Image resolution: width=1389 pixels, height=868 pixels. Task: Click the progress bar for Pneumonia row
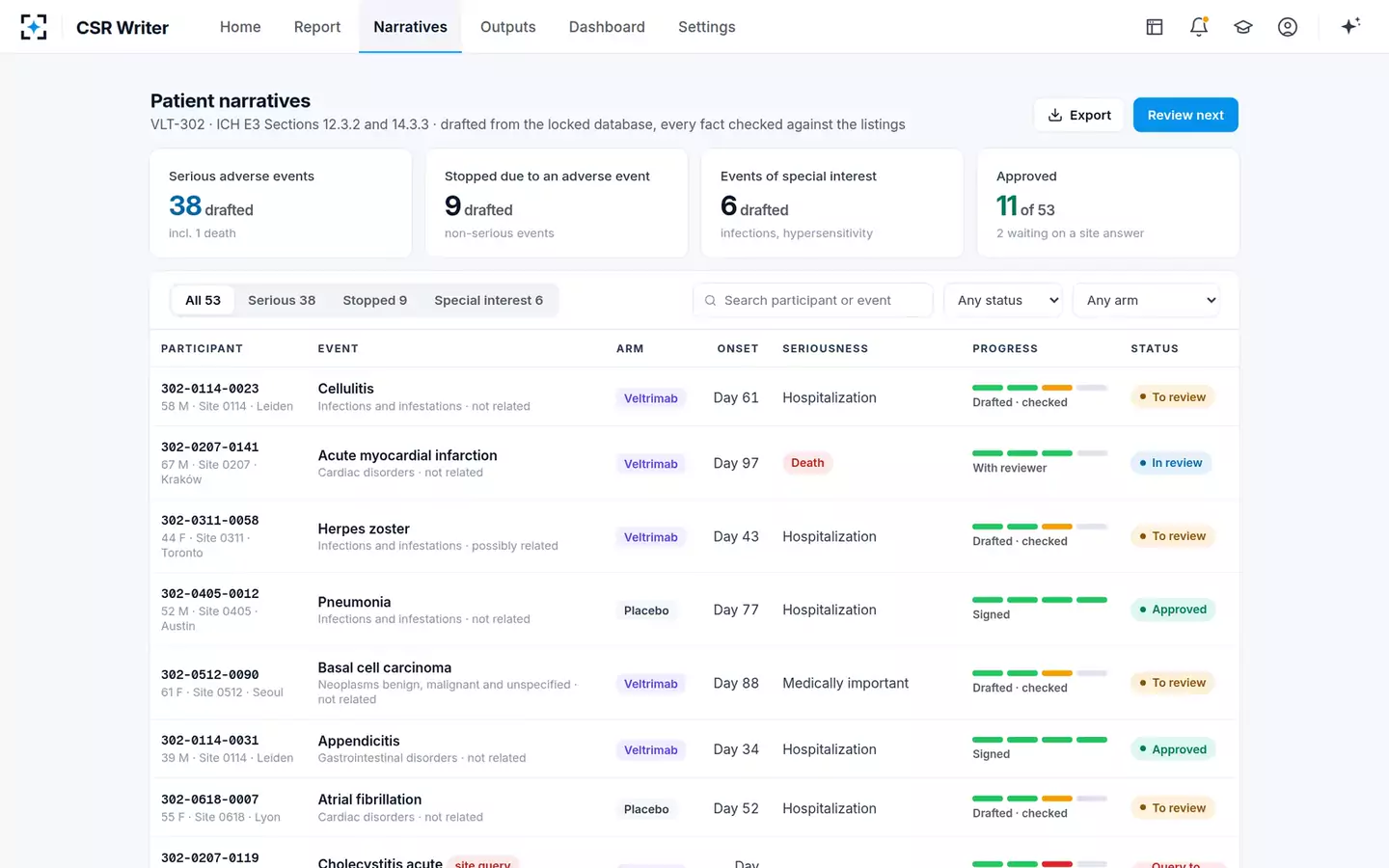point(1040,600)
